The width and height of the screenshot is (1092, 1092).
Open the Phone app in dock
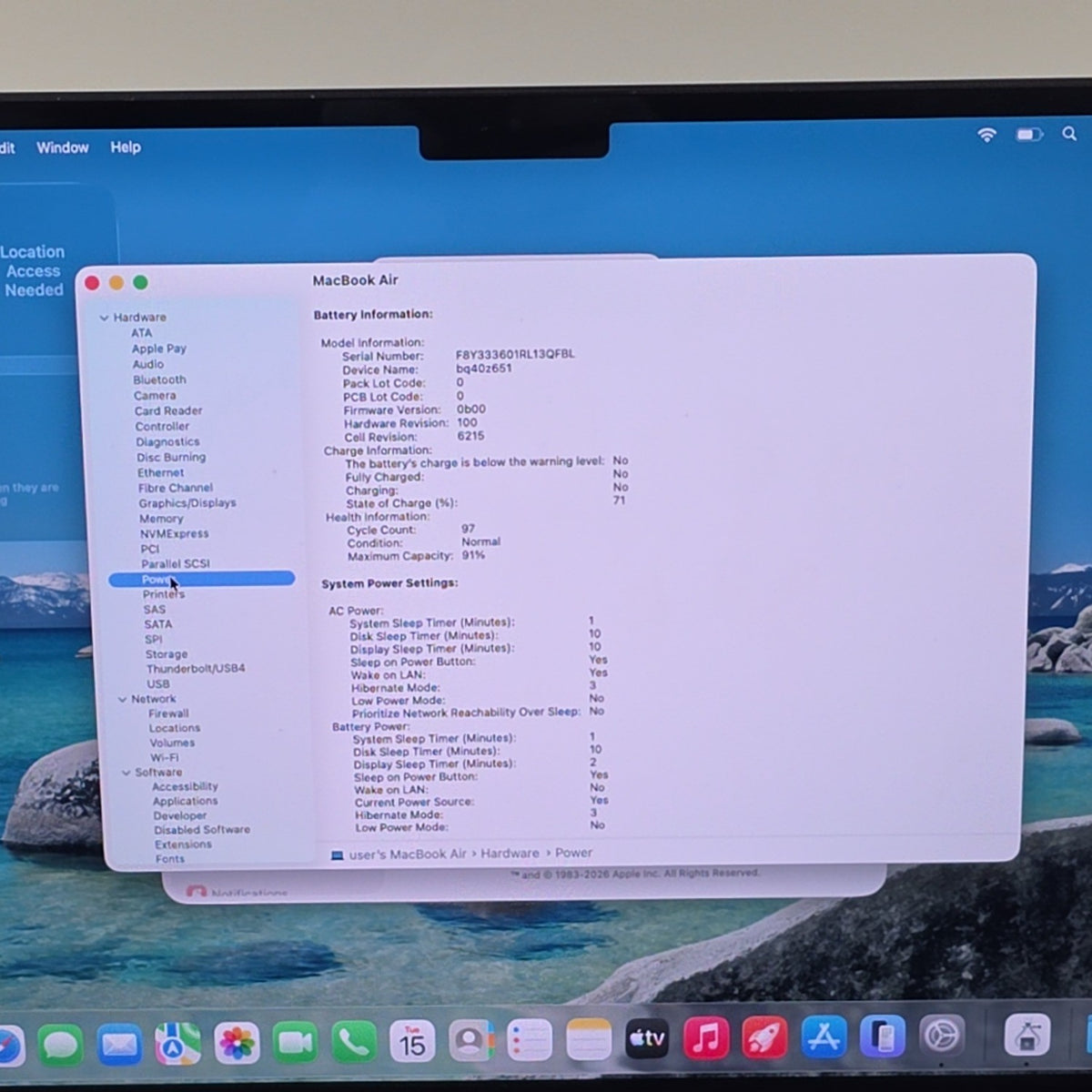pyautogui.click(x=354, y=1043)
